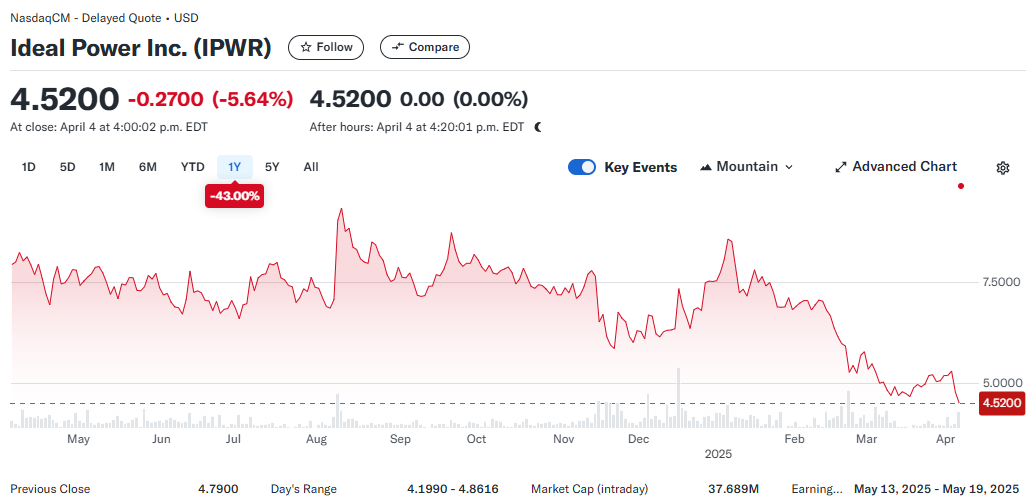The height and width of the screenshot is (499, 1030).
Task: Click the 2025 year label on axis
Action: [x=718, y=454]
